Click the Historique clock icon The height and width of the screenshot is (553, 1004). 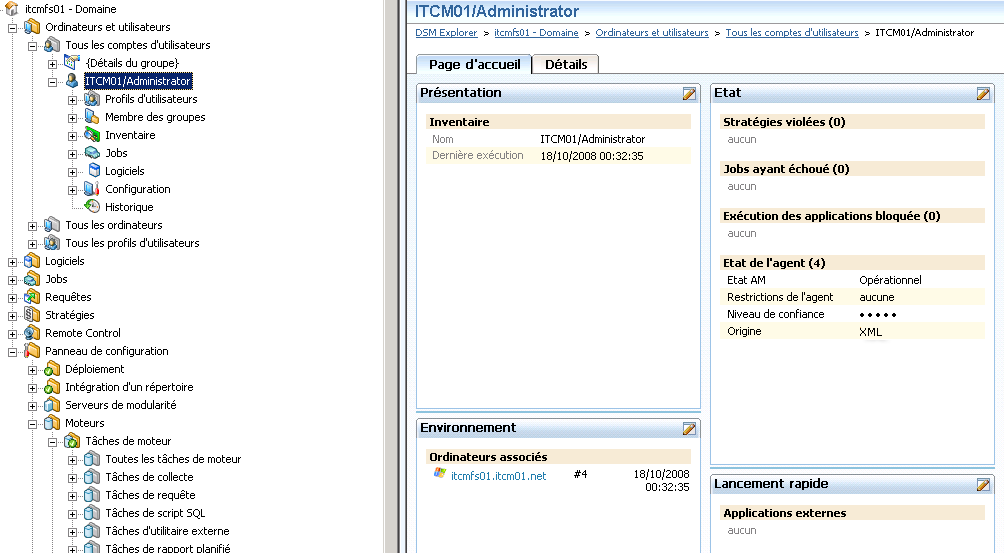point(92,207)
